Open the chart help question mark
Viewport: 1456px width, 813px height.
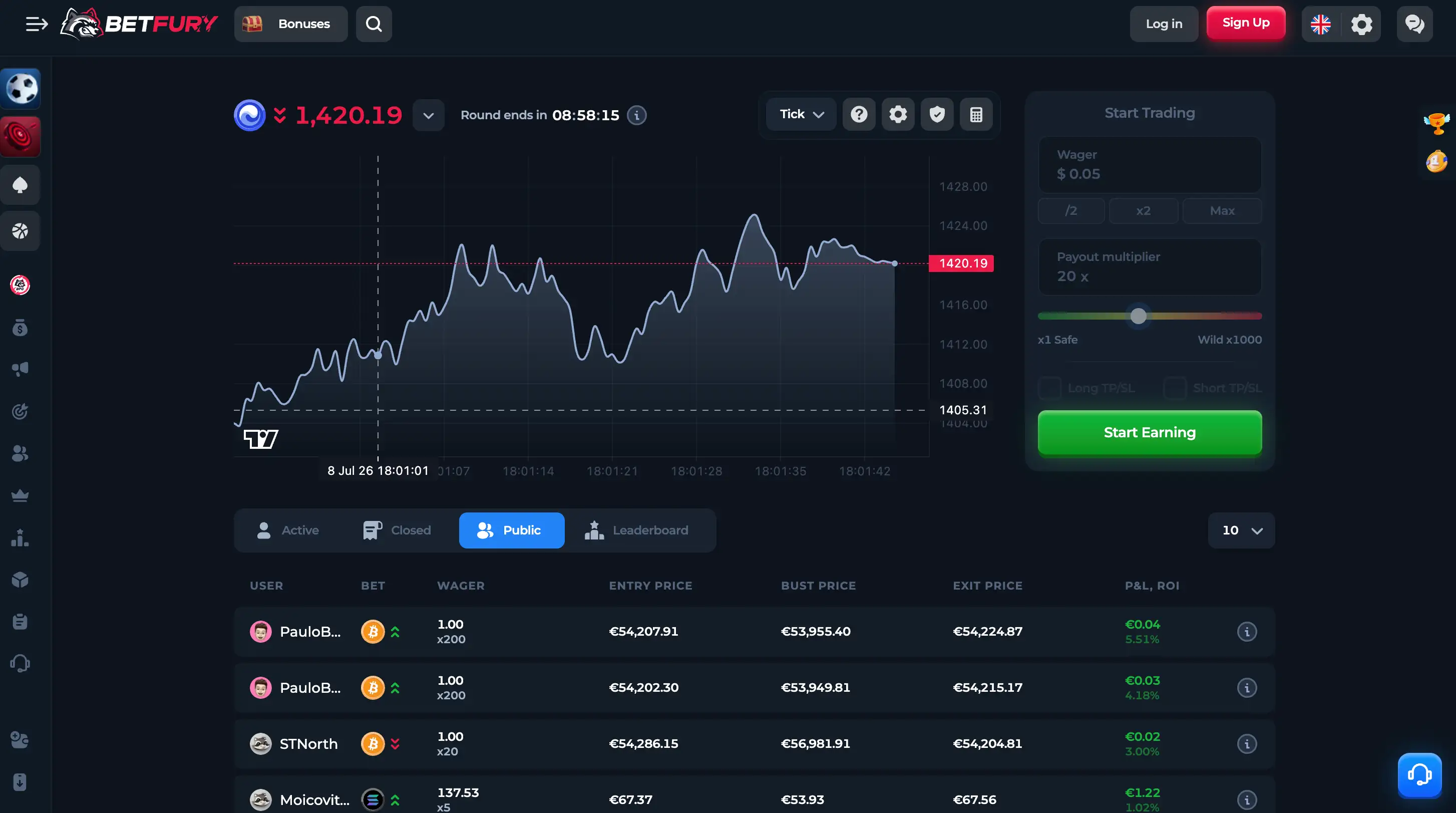pyautogui.click(x=859, y=114)
